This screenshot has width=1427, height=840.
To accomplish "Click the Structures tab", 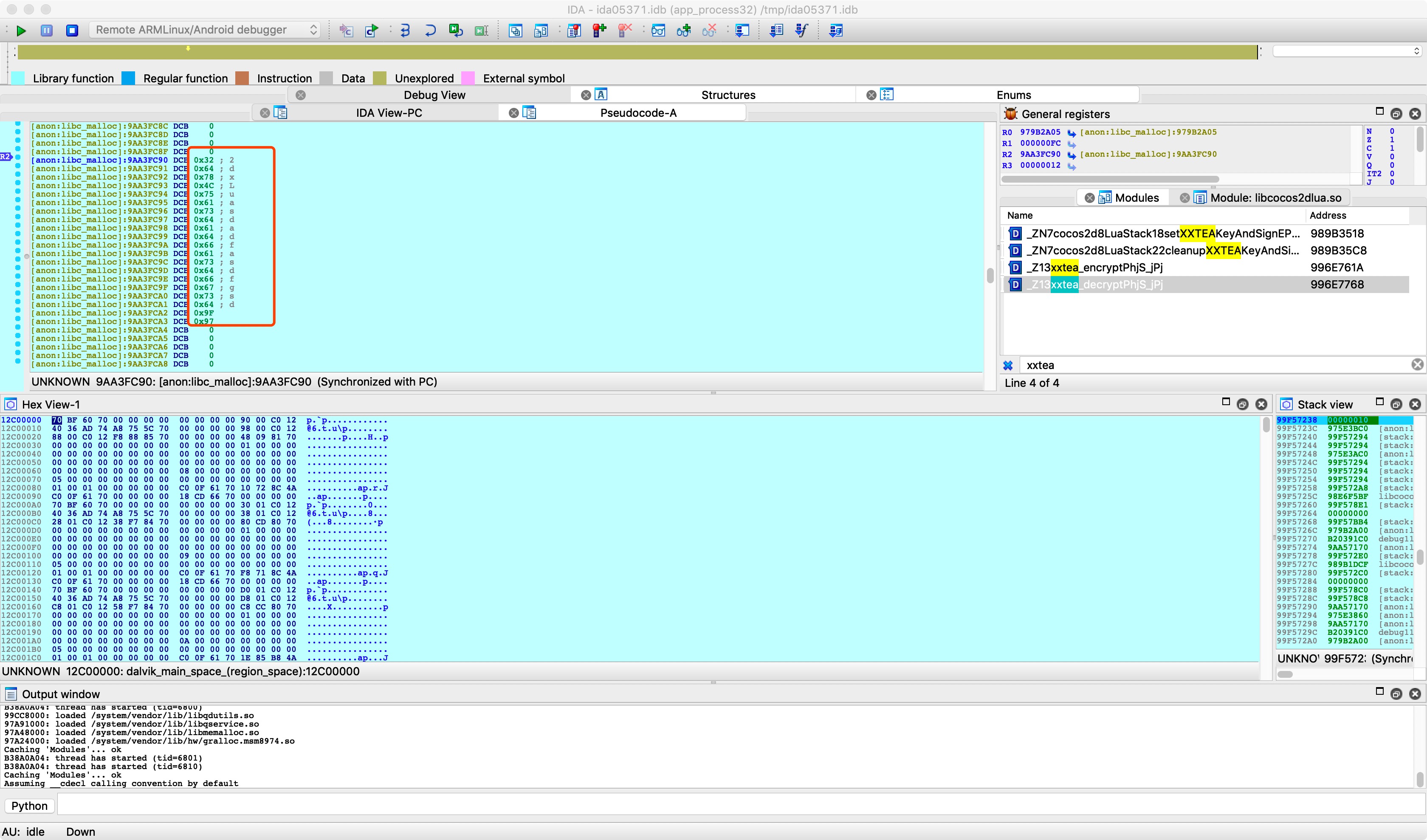I will [728, 94].
